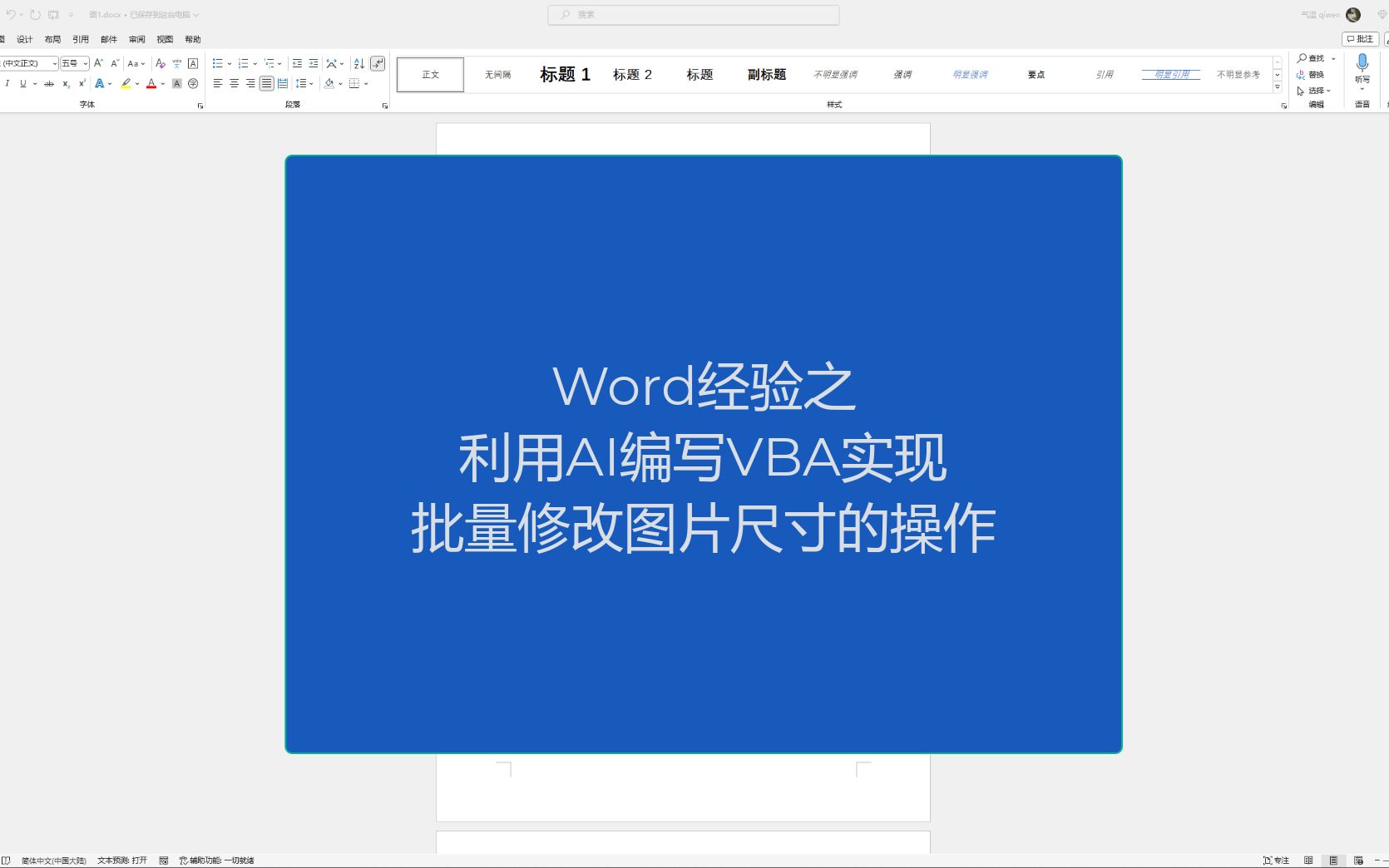This screenshot has height=868, width=1389.
Task: Select the Clear Formatting icon
Action: pyautogui.click(x=161, y=64)
